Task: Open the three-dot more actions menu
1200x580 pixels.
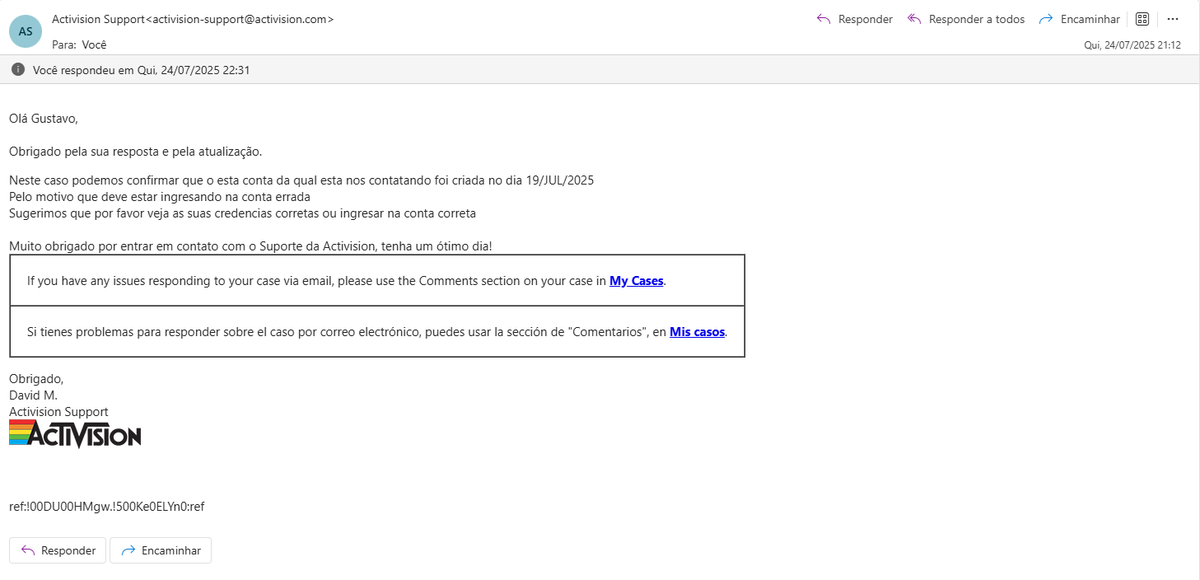Action: [x=1173, y=19]
